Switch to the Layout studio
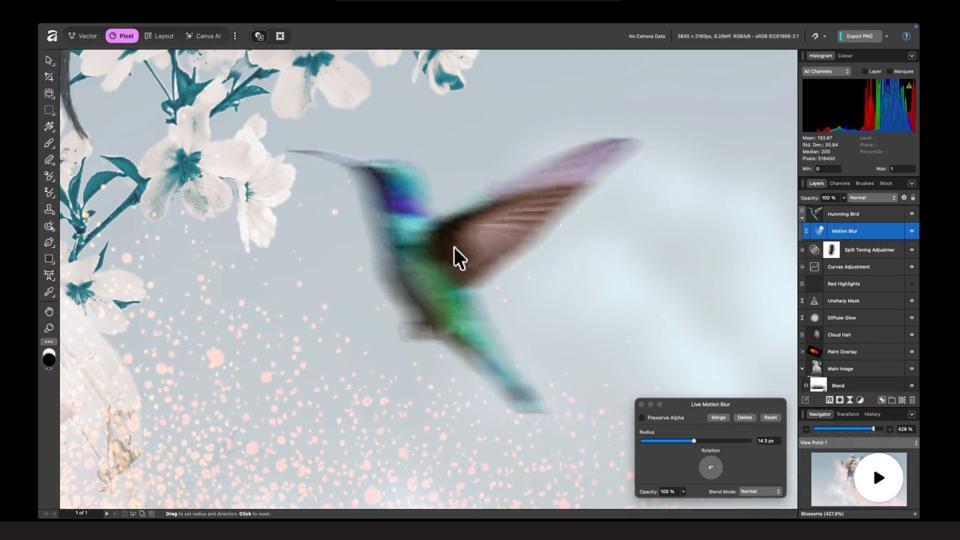The width and height of the screenshot is (960, 540). (159, 36)
